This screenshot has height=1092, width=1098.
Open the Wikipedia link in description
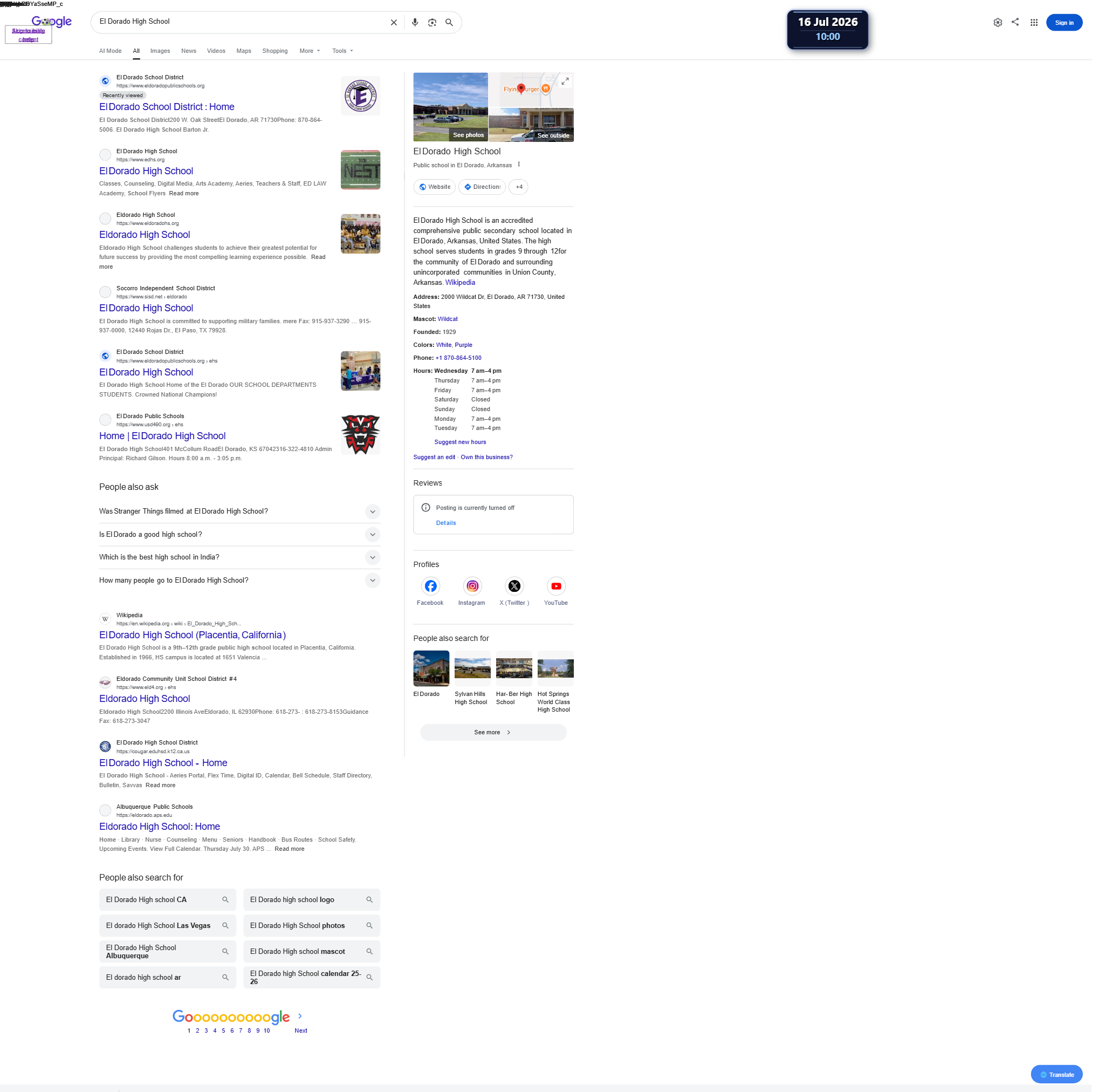coord(463,284)
